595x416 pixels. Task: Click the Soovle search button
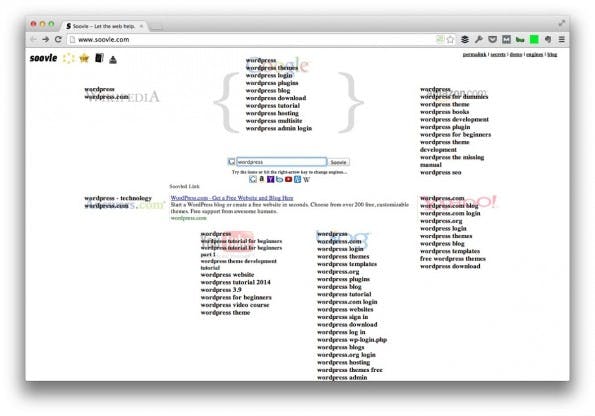pyautogui.click(x=338, y=162)
